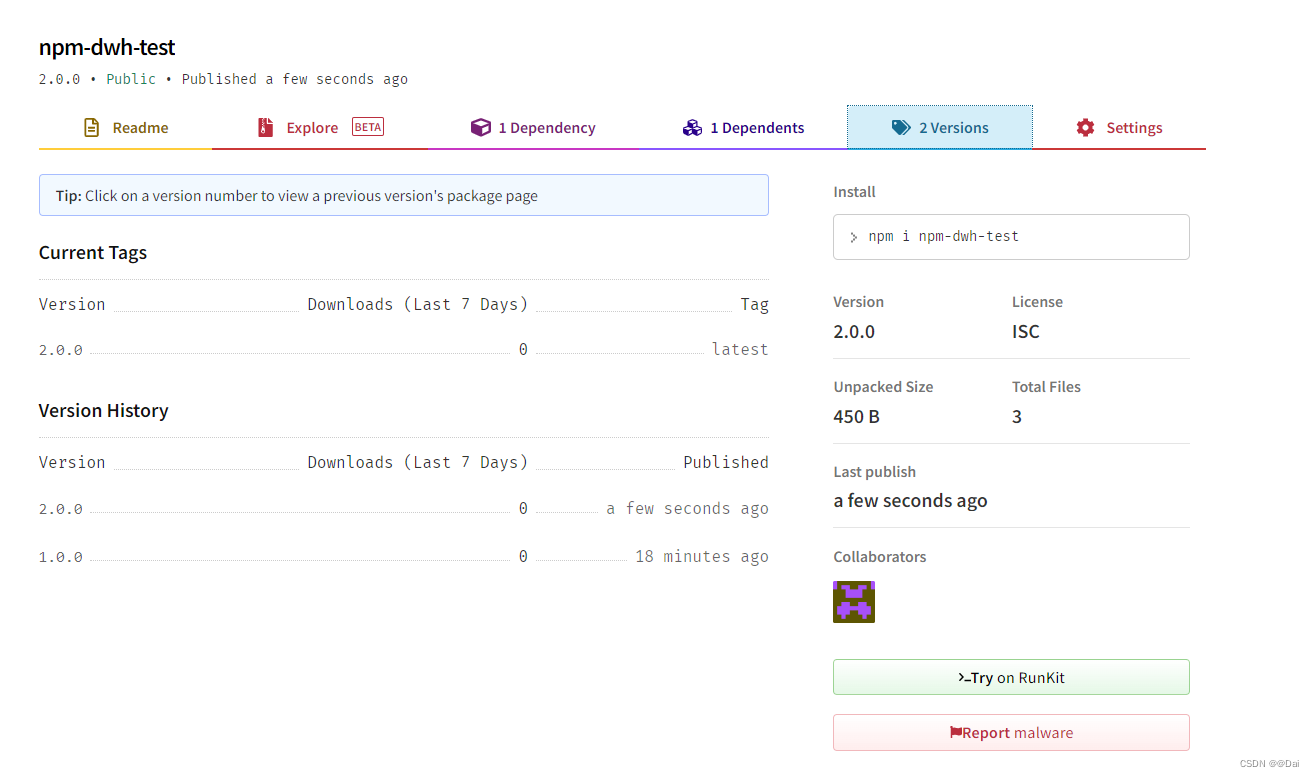Click the 'Published' column header
1314x777 pixels.
tap(726, 462)
